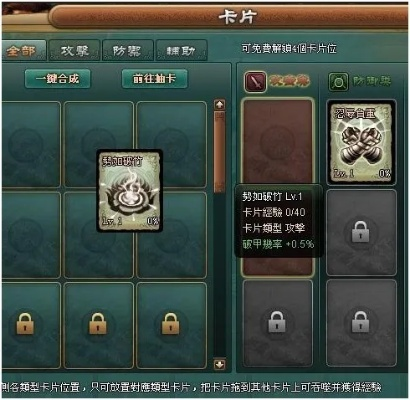This screenshot has height=400, width=410.
Task: Switch to the 全部 tab
Action: [x=23, y=51]
